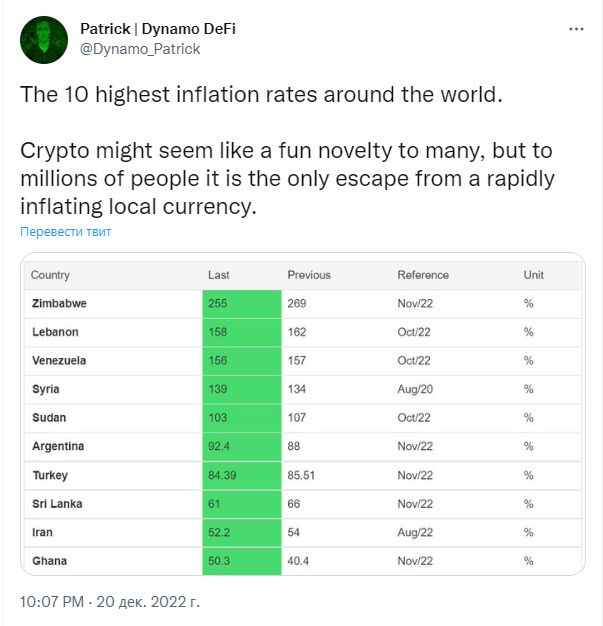Open the tweet's three-dot more menu

coord(576,30)
